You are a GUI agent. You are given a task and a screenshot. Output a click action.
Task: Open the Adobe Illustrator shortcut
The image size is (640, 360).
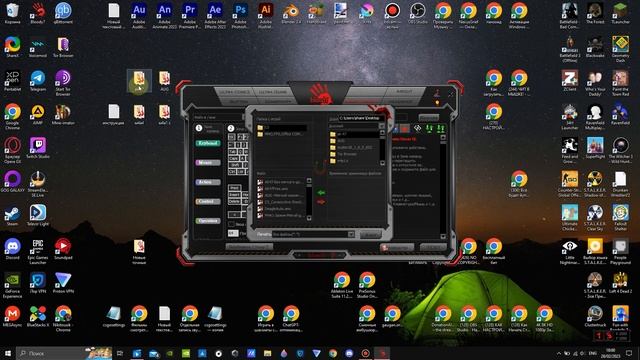(x=266, y=16)
